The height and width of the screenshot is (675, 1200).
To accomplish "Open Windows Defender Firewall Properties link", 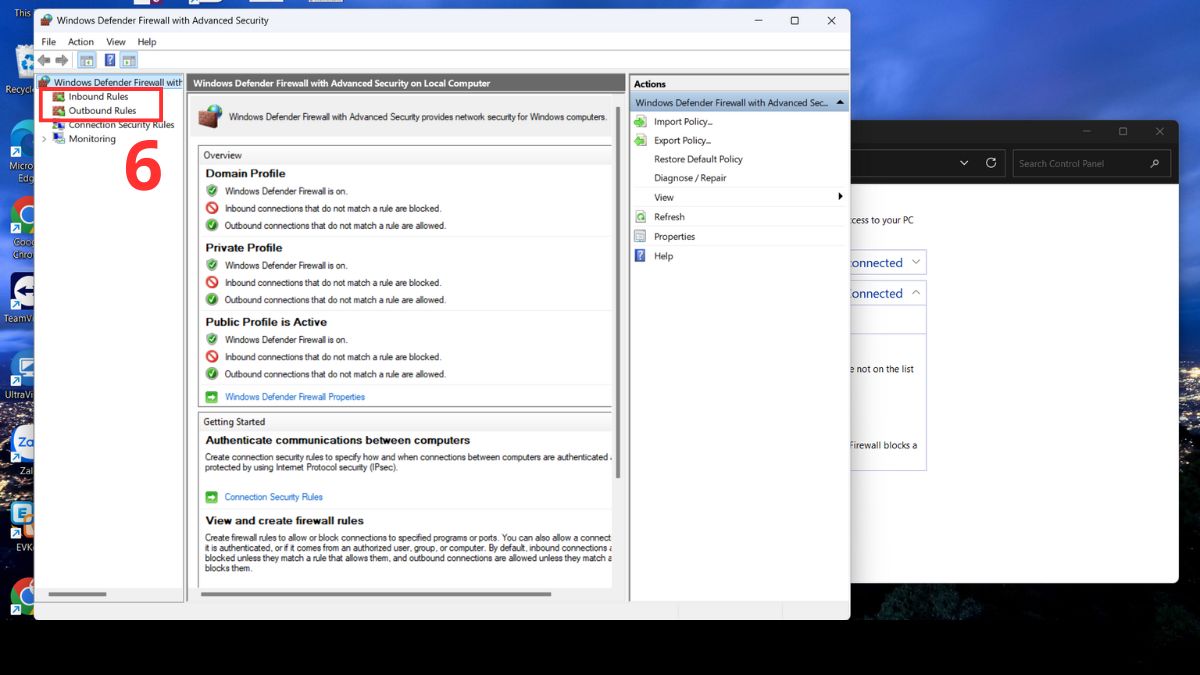I will [295, 397].
